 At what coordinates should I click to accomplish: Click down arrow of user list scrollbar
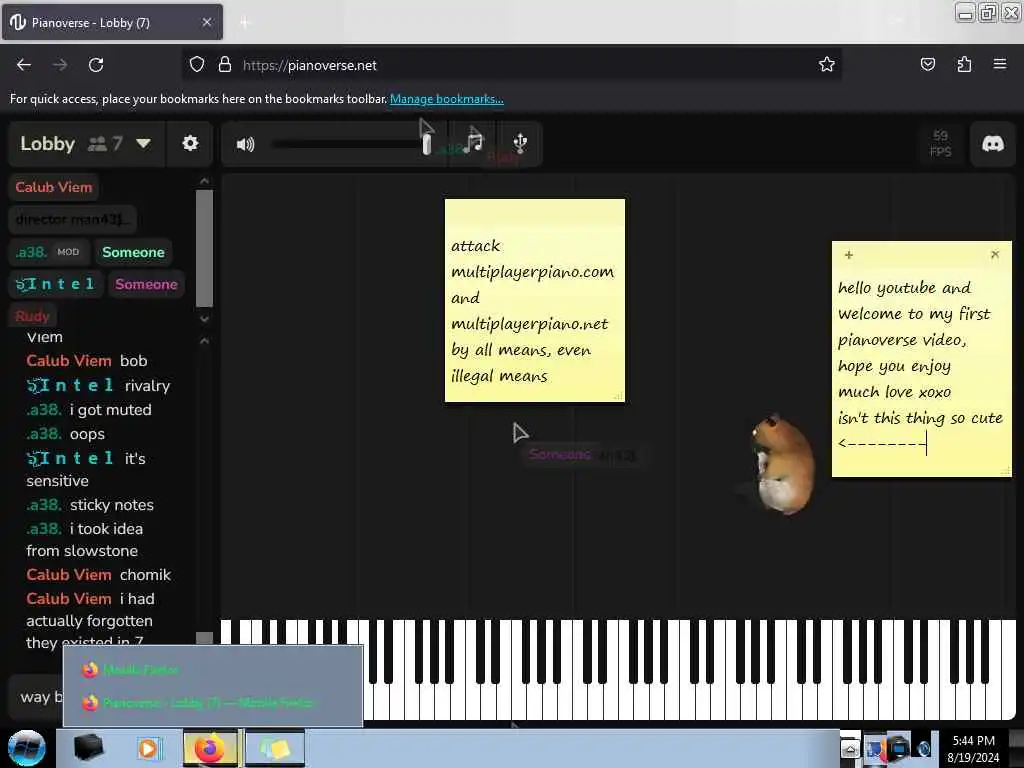coord(204,319)
